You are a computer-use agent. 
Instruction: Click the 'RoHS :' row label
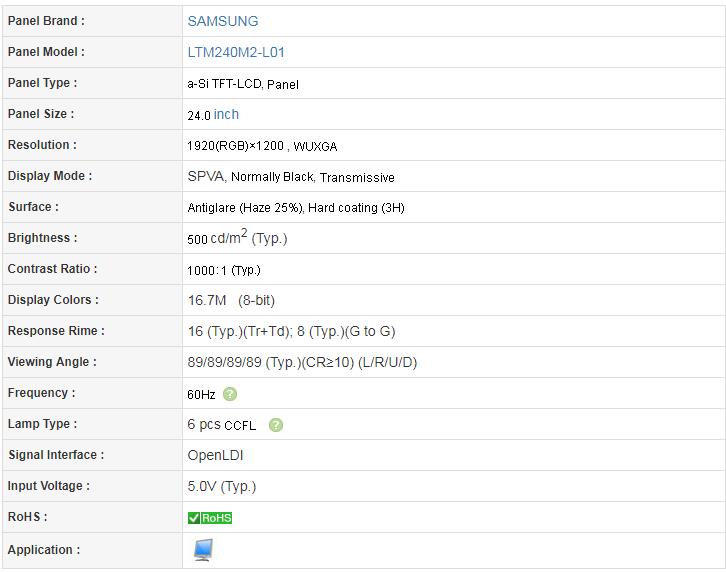coord(28,517)
